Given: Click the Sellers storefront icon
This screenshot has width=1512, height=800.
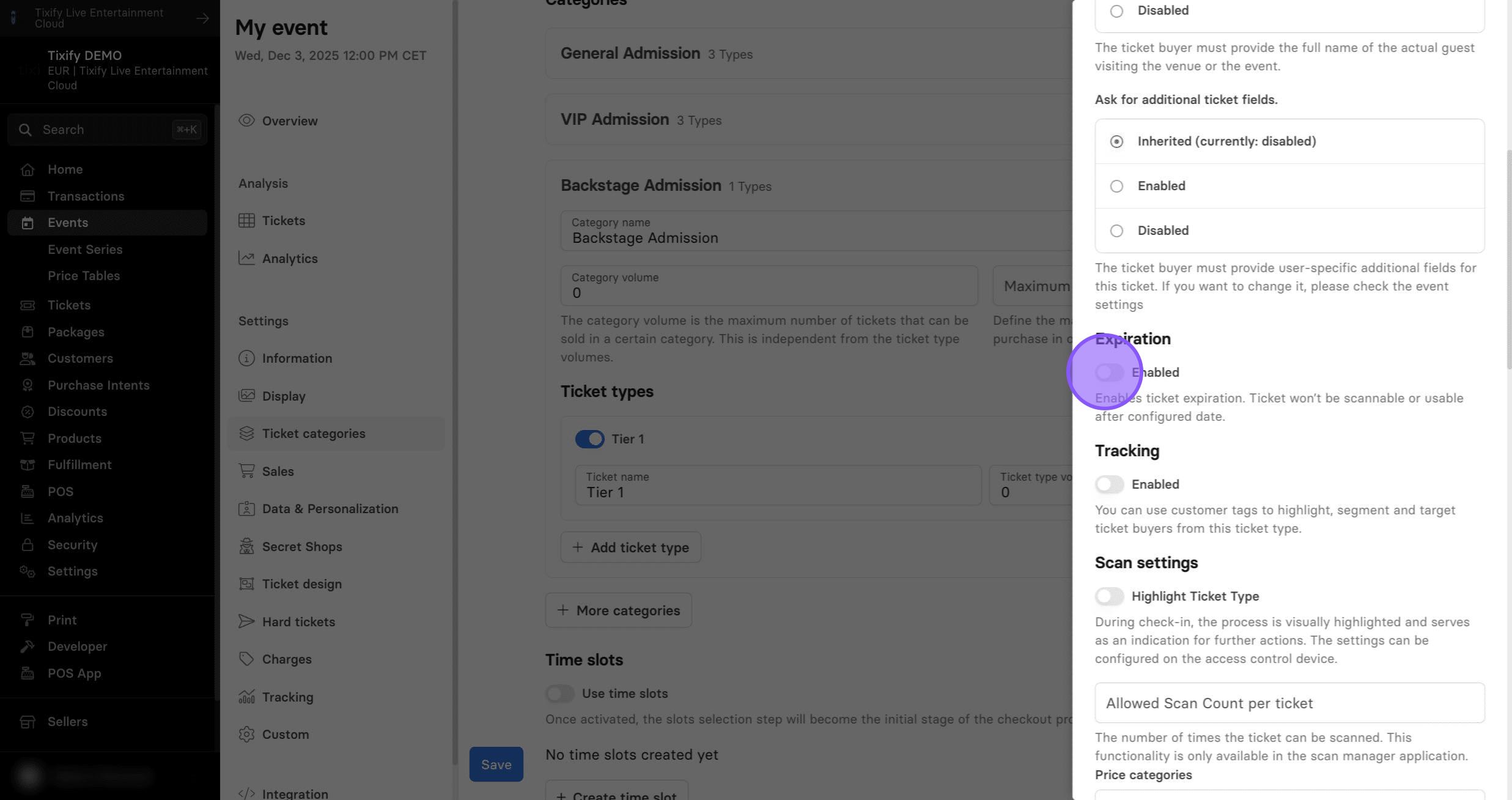Looking at the screenshot, I should tap(27, 722).
